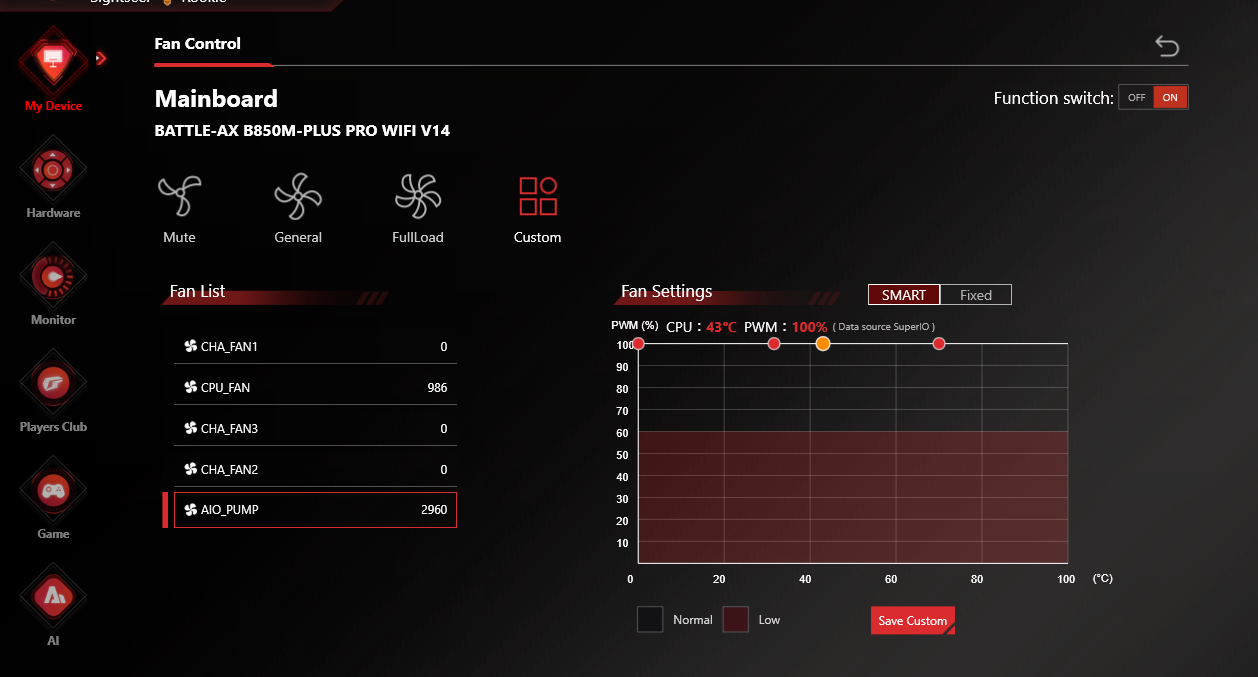The image size is (1258, 677).
Task: Click the BATTLE-AX B850M-PLUS PRO WIFI V14 name
Action: pos(302,130)
